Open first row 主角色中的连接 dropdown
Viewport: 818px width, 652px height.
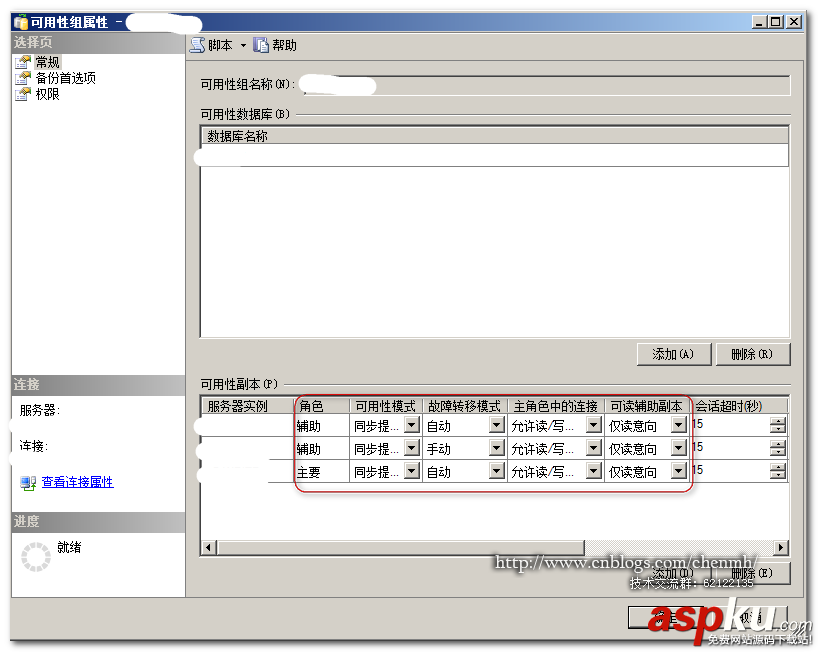coord(594,425)
